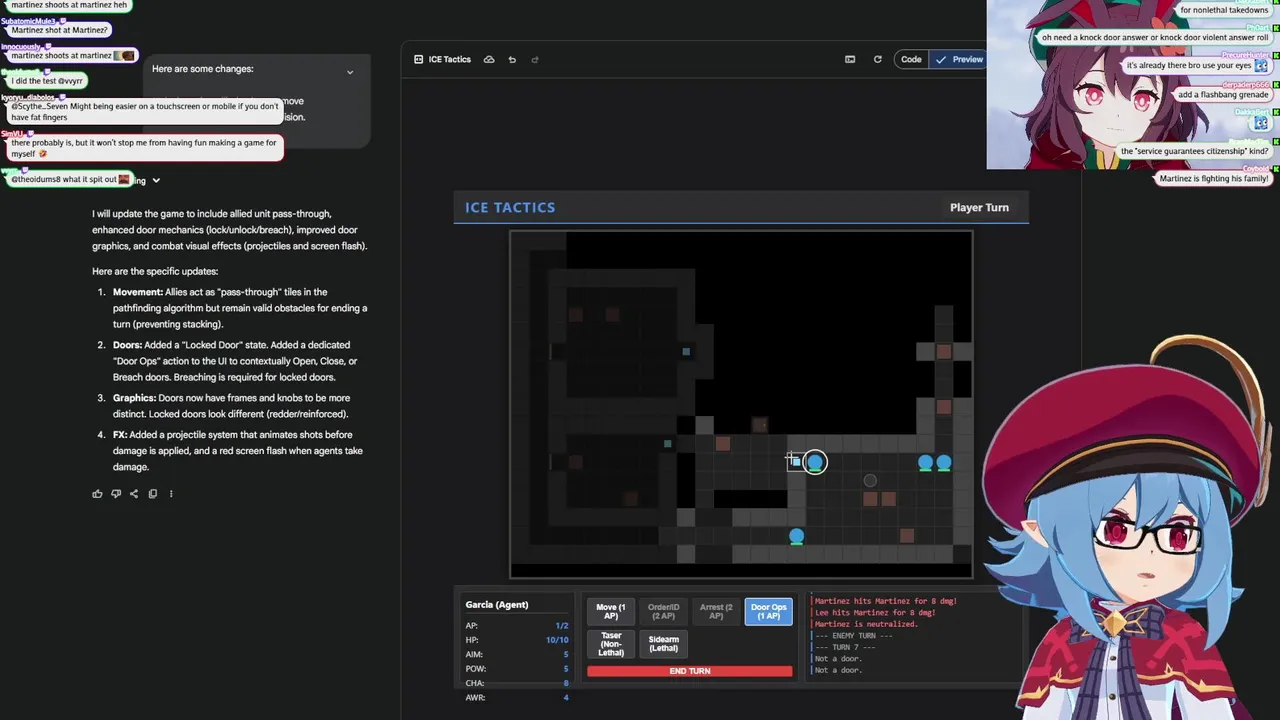Click the cloud save icon
The height and width of the screenshot is (720, 1280).
point(489,59)
